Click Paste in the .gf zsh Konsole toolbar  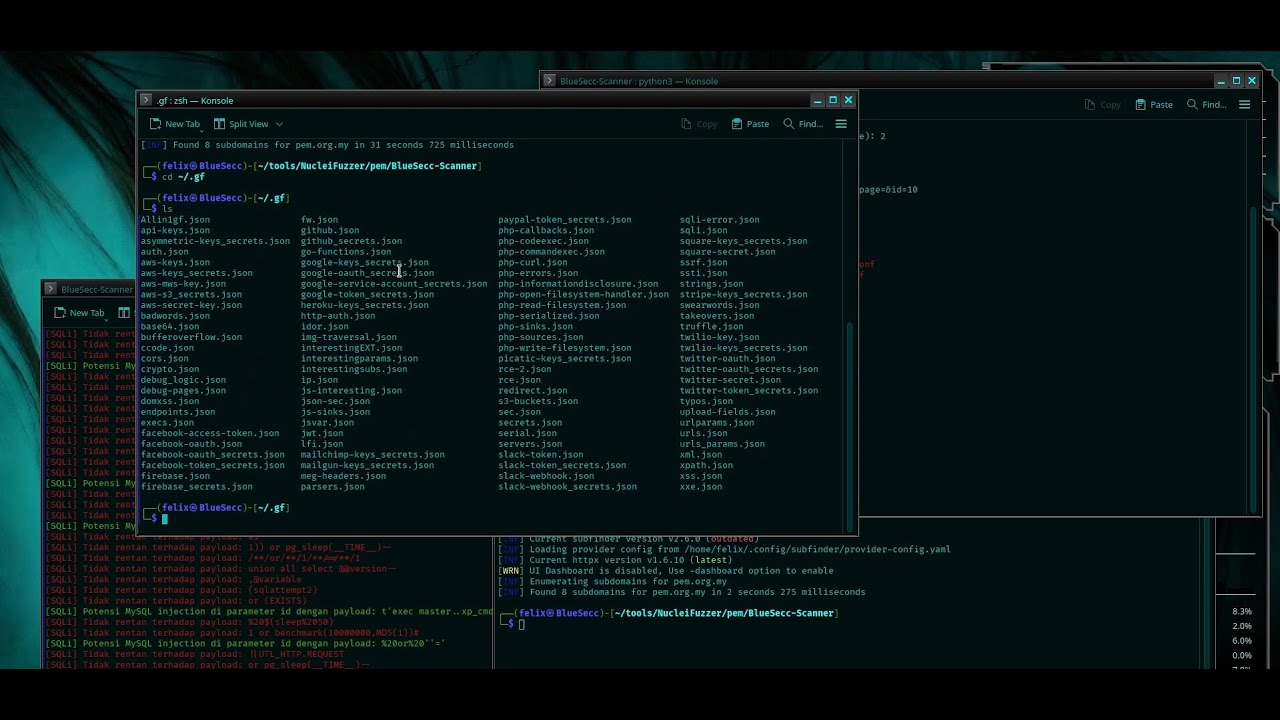tap(750, 124)
